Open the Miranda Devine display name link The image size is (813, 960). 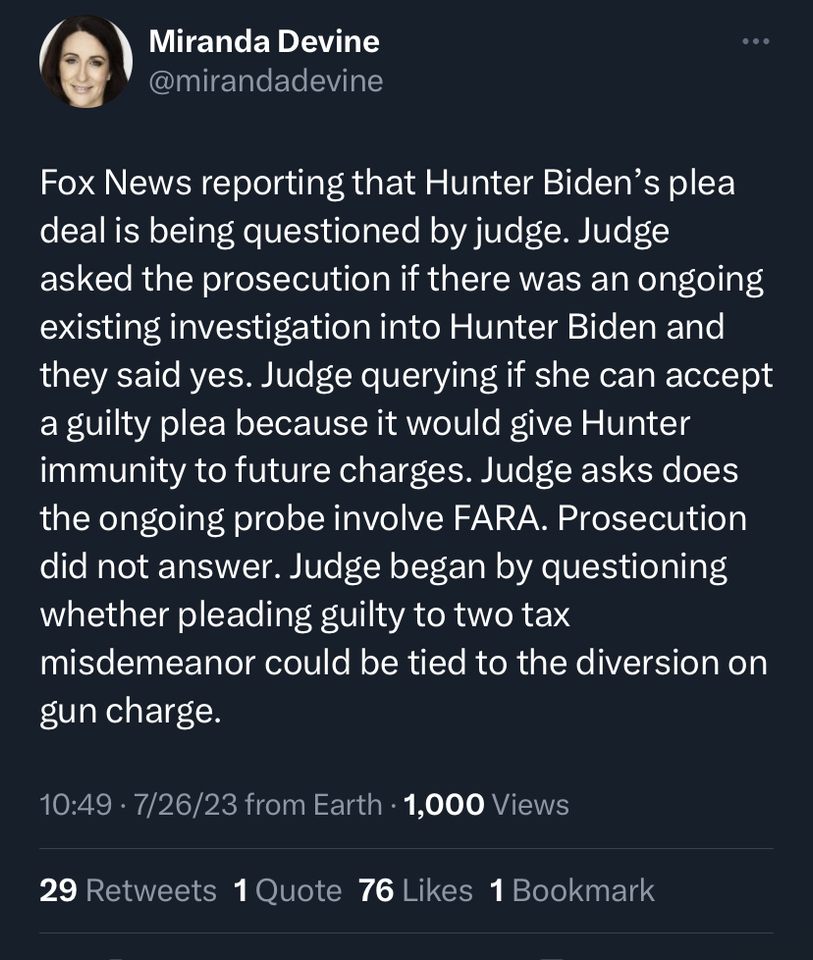tap(264, 41)
